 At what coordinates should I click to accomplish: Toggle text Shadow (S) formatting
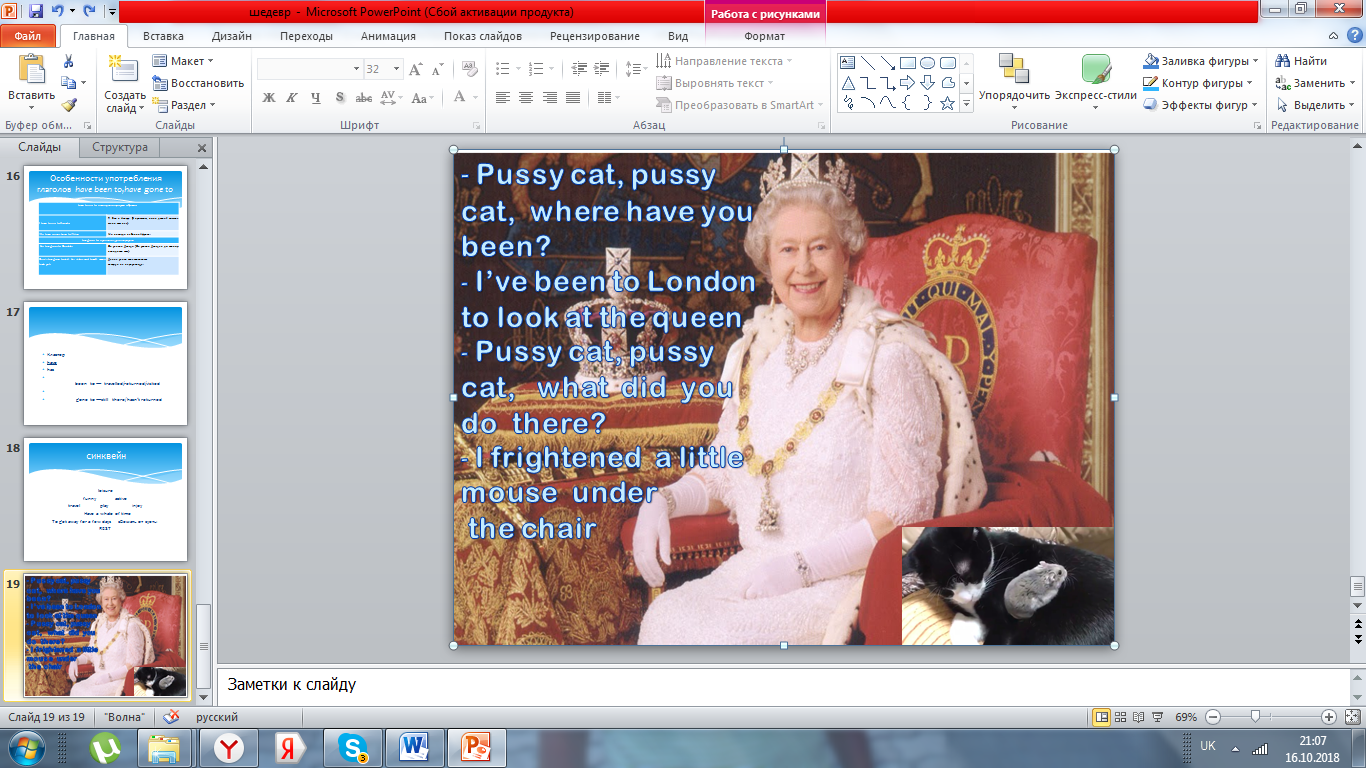tap(340, 98)
